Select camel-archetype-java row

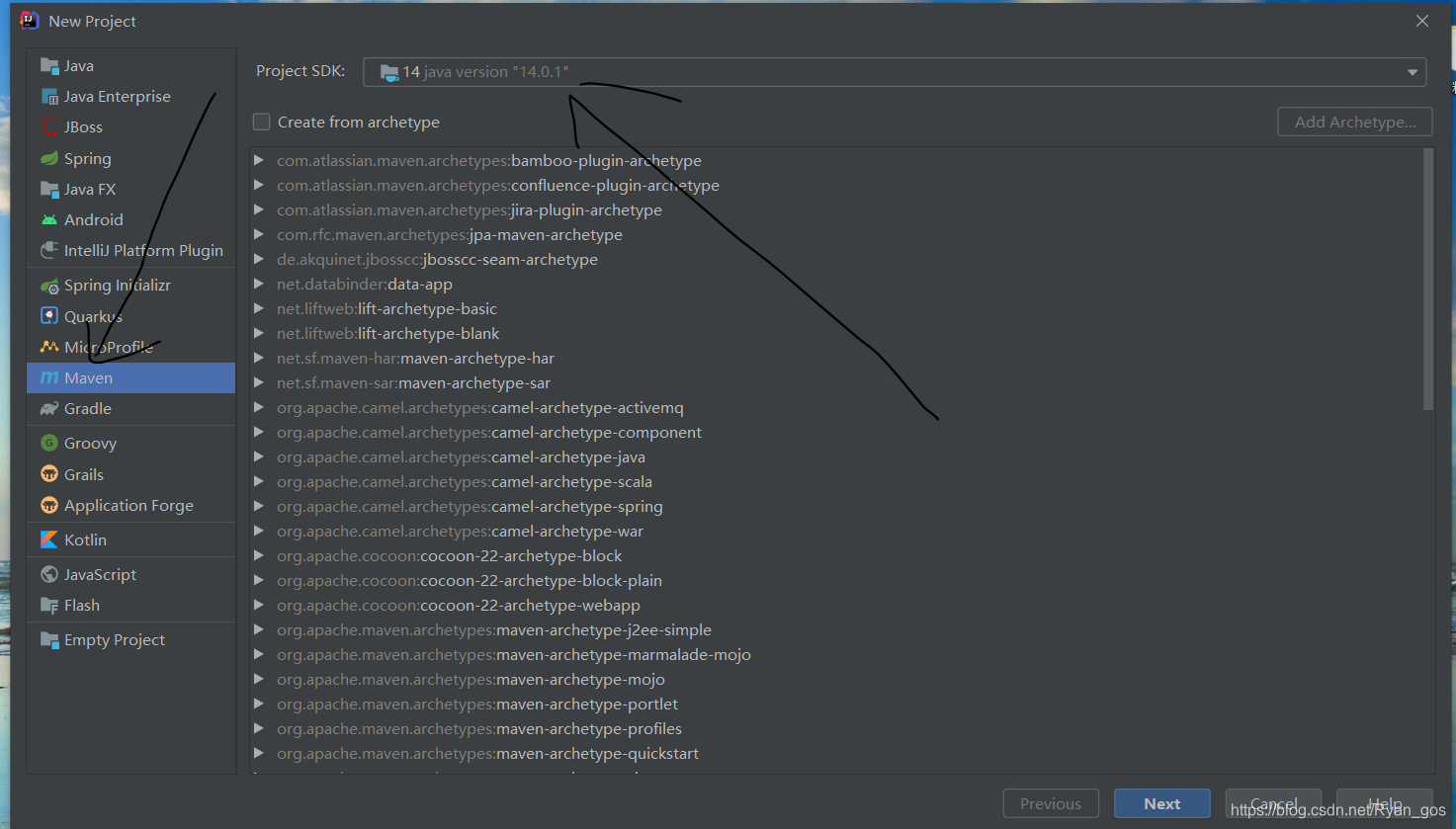pyautogui.click(x=836, y=456)
